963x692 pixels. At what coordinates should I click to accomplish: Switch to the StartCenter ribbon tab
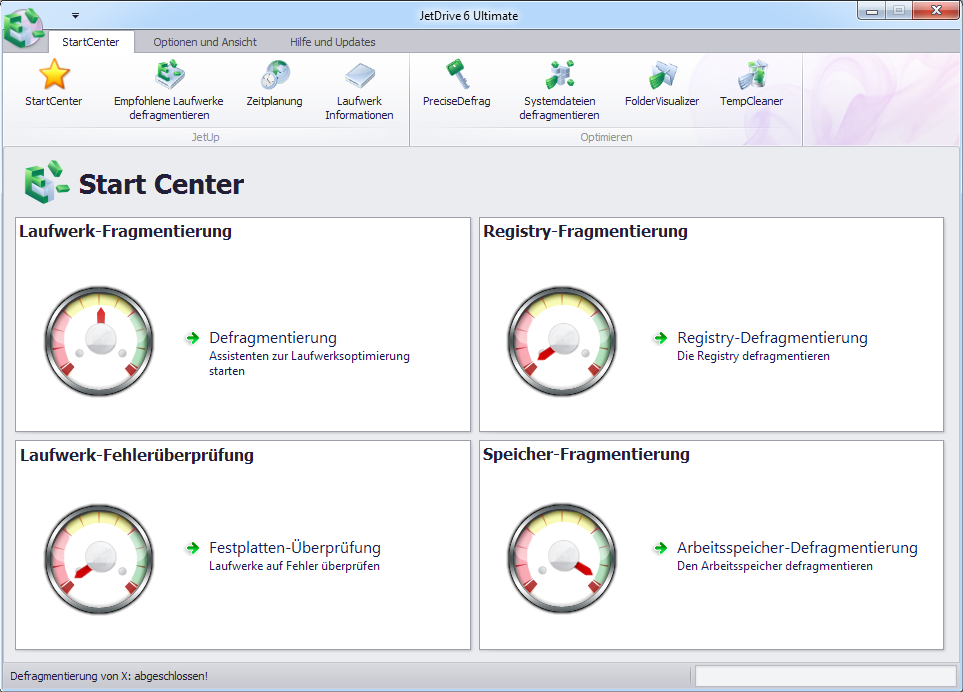coord(90,42)
